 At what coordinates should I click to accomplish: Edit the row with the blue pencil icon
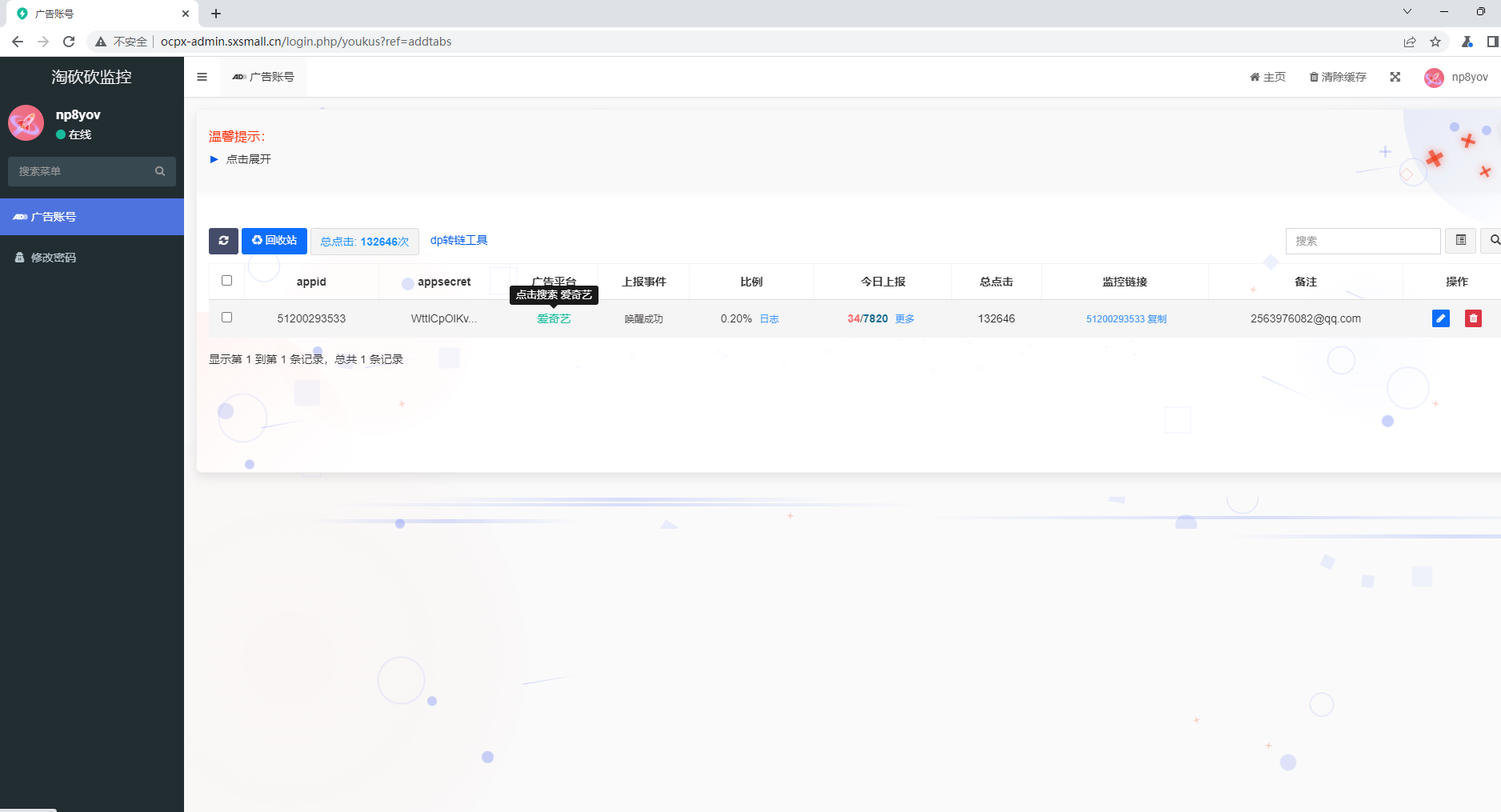click(1440, 318)
